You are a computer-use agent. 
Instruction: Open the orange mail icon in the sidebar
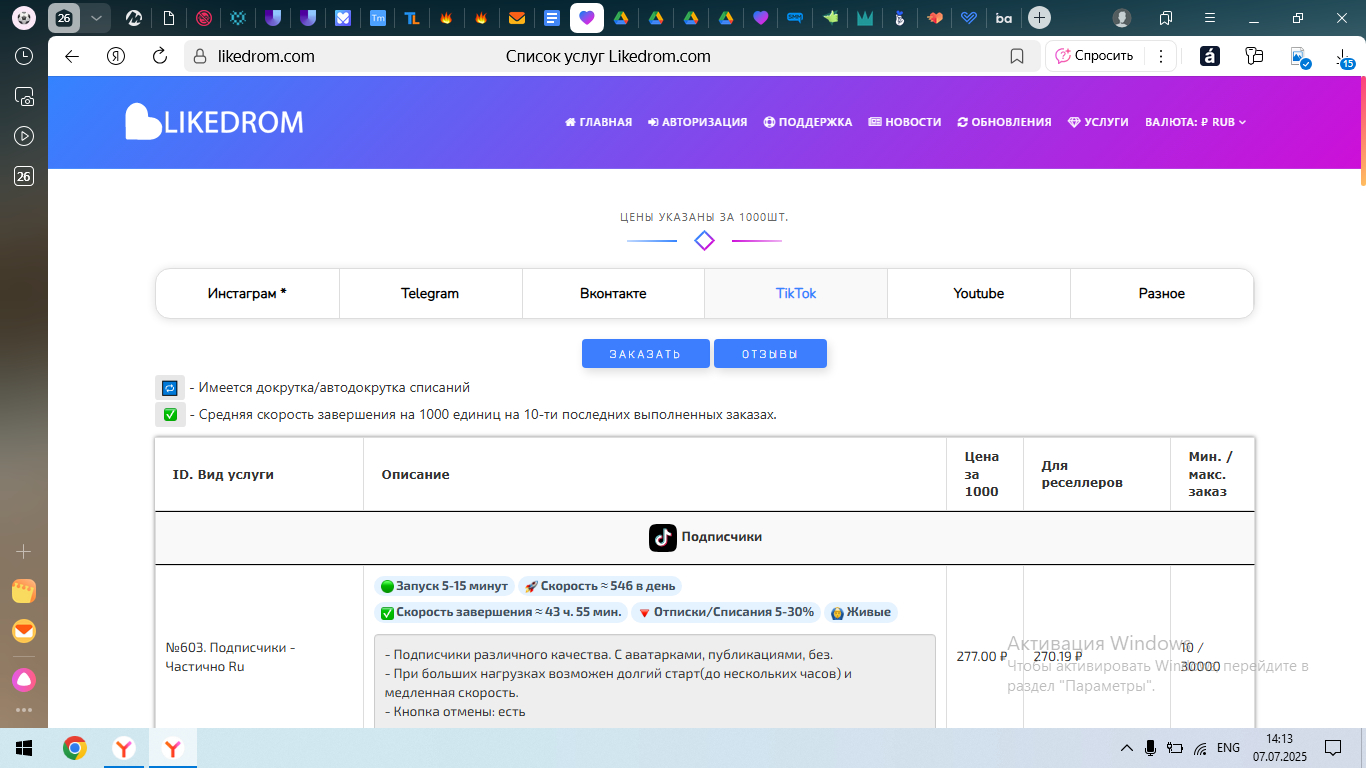24,631
